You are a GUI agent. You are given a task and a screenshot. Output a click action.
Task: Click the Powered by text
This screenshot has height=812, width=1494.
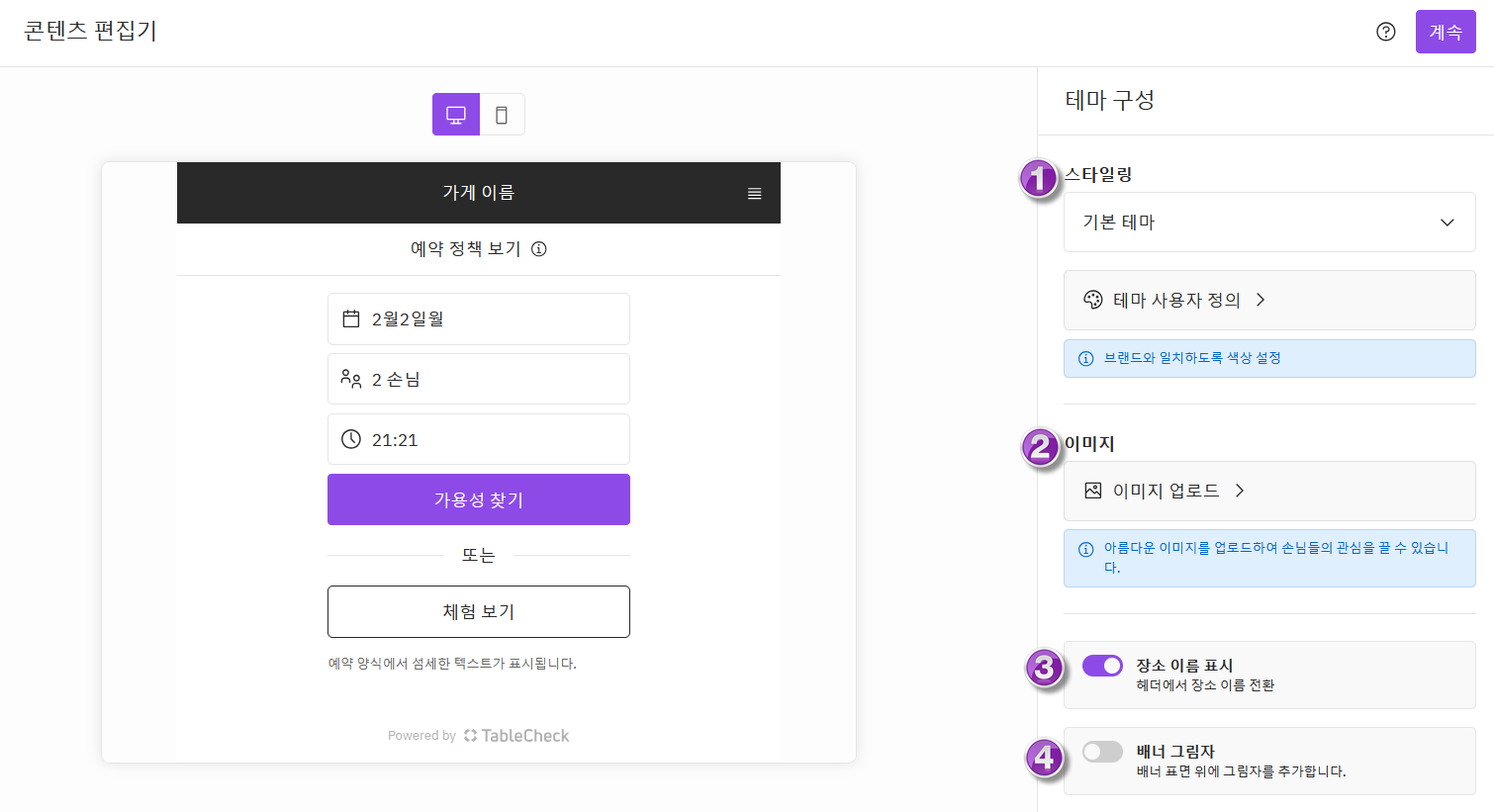(x=421, y=736)
